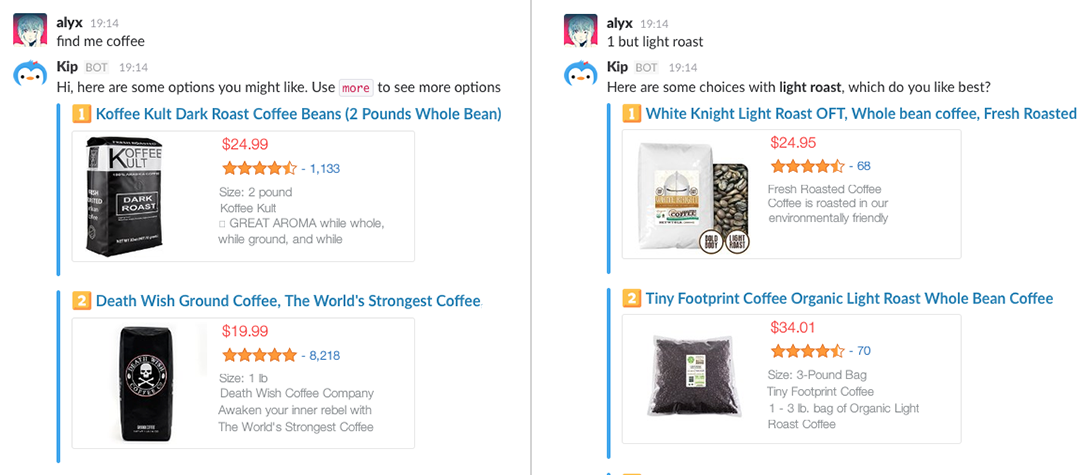The image size is (1089, 475).
Task: Open Death Wish Ground Coffee link
Action: pos(288,301)
